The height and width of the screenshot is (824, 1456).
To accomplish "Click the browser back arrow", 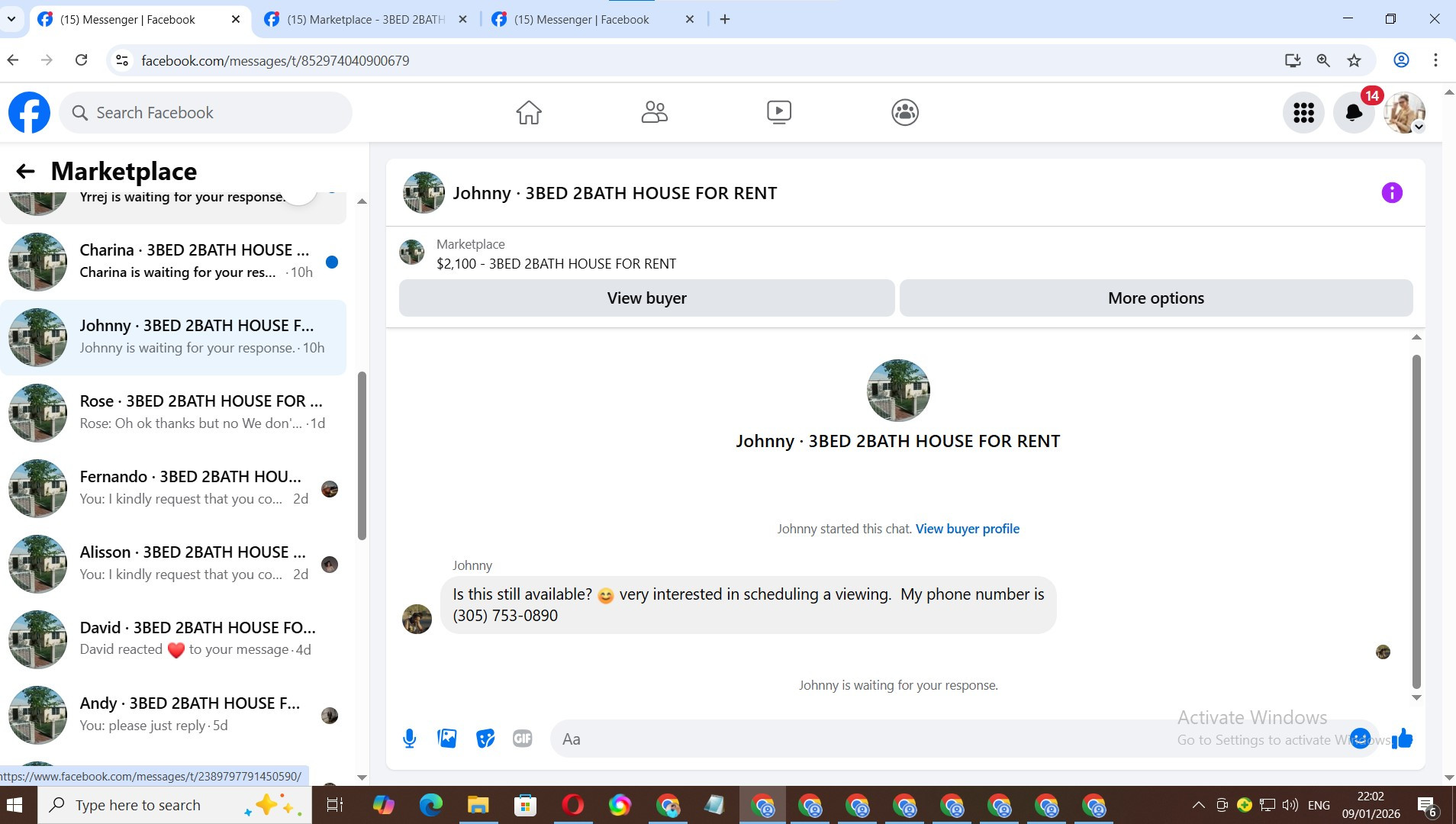I will coord(13,60).
